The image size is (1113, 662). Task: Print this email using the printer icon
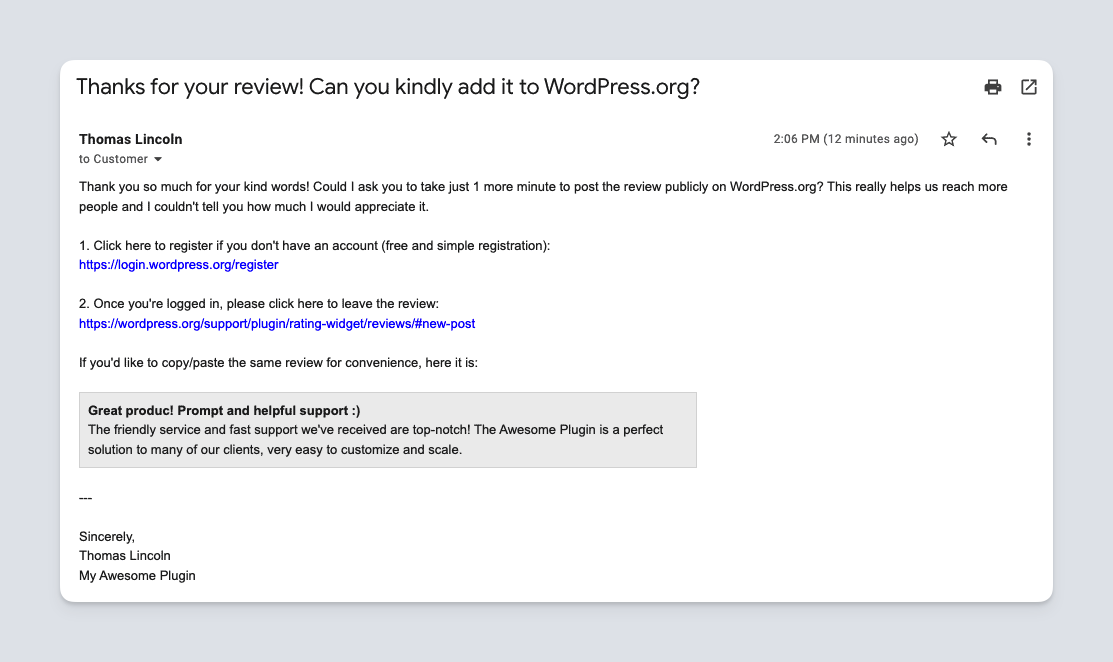(x=992, y=87)
